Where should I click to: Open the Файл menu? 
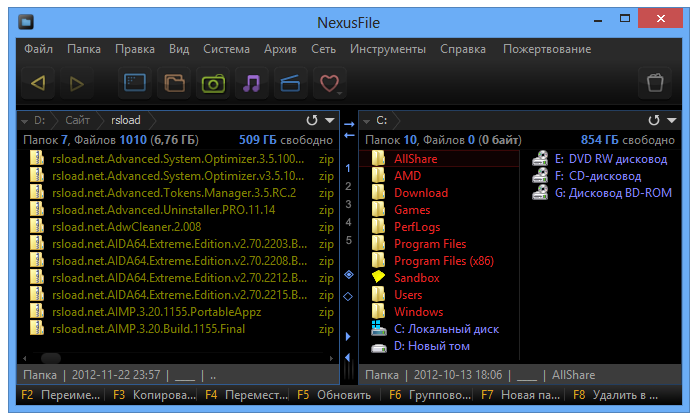pos(38,49)
